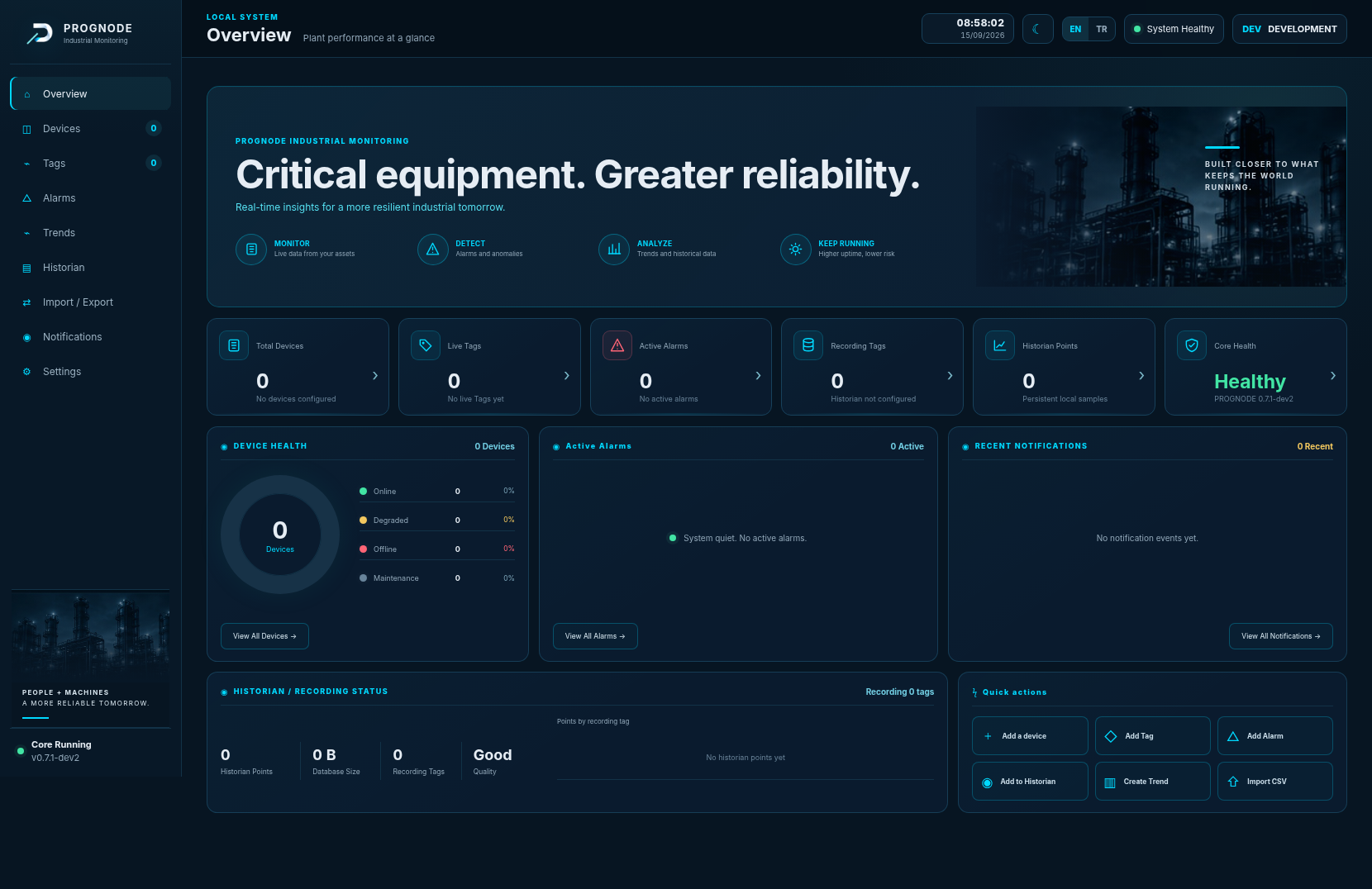Expand the Active Alarms card chevron
Viewport: 1372px width, 889px height.
pyautogui.click(x=759, y=376)
